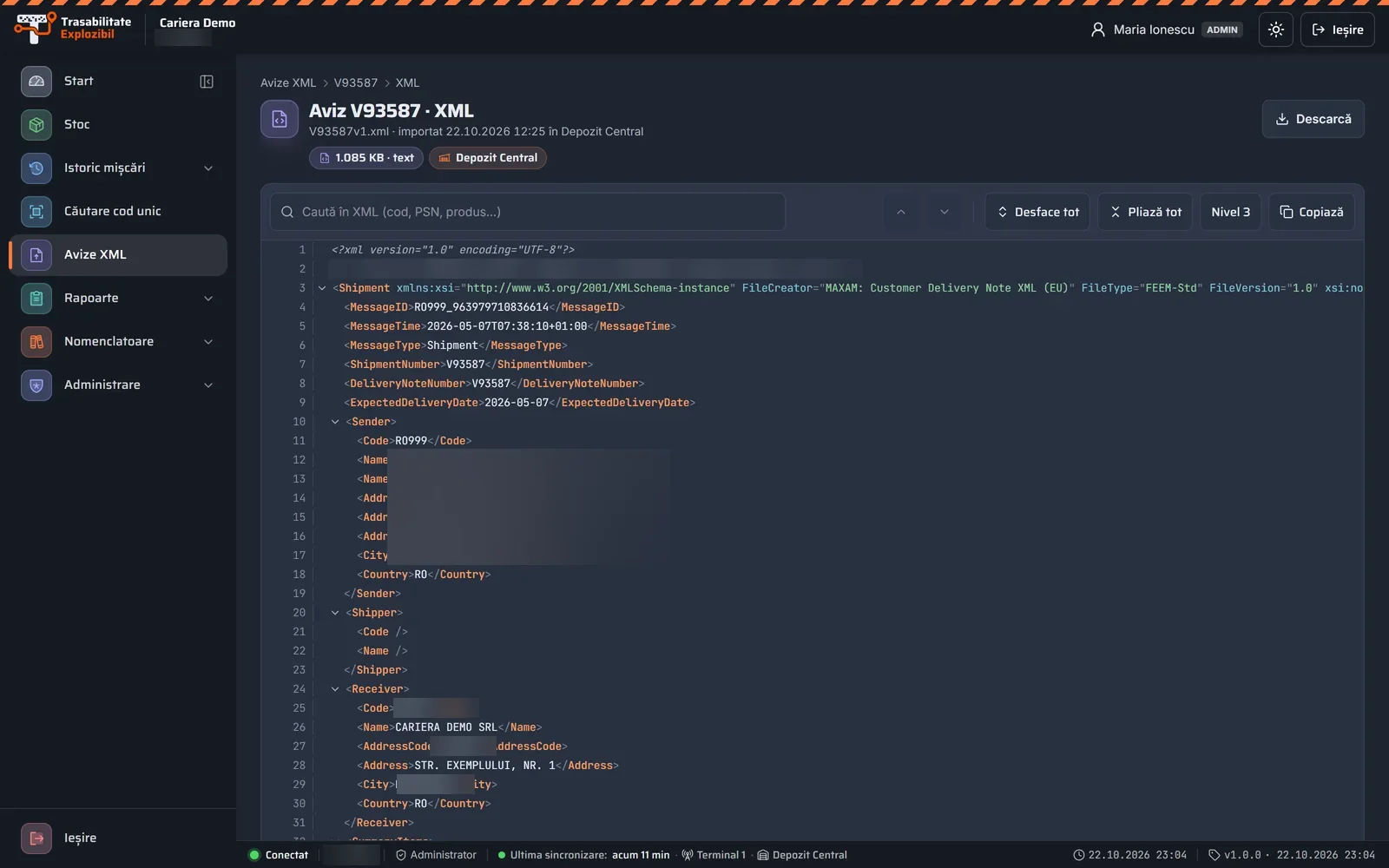Viewport: 1389px width, 868px height.
Task: Click the MessageType Shipment line
Action: (x=456, y=345)
